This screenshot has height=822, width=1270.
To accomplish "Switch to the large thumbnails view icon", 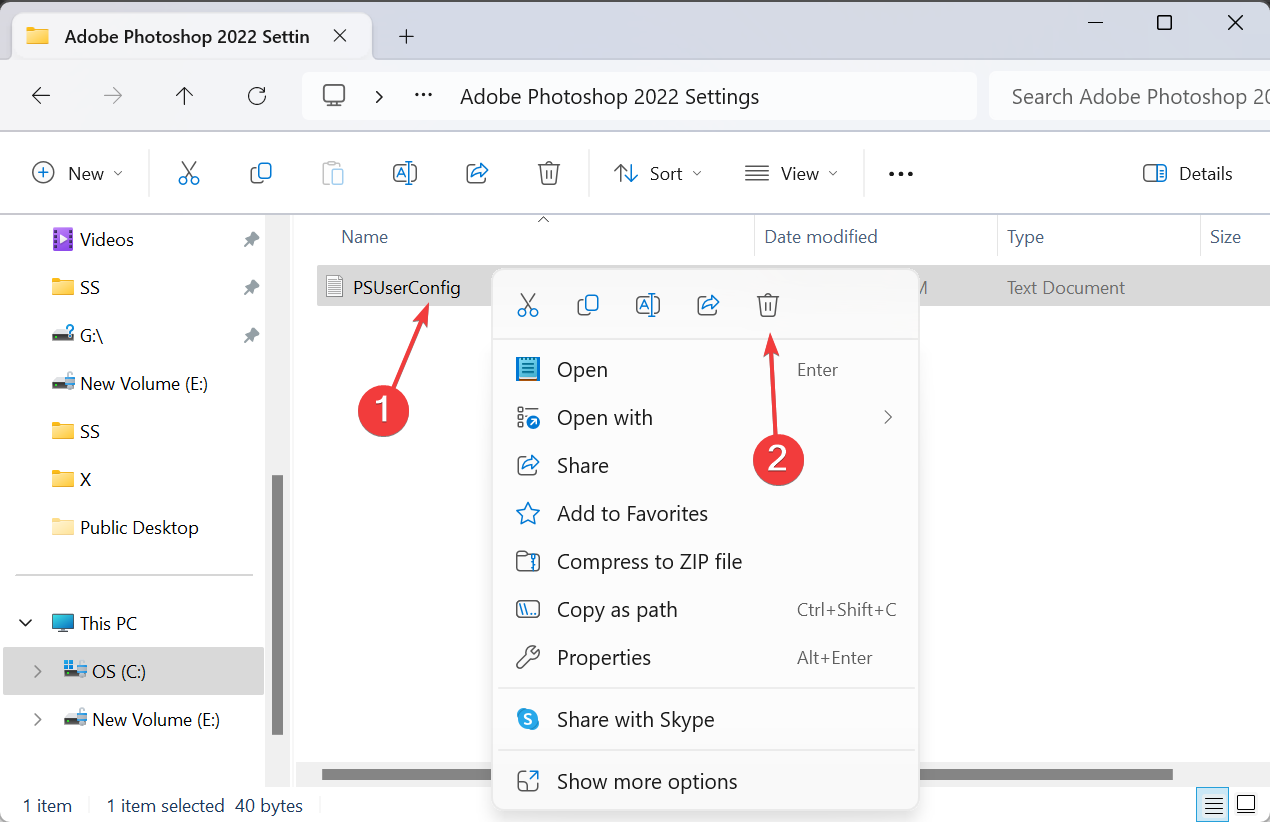I will [x=1246, y=804].
